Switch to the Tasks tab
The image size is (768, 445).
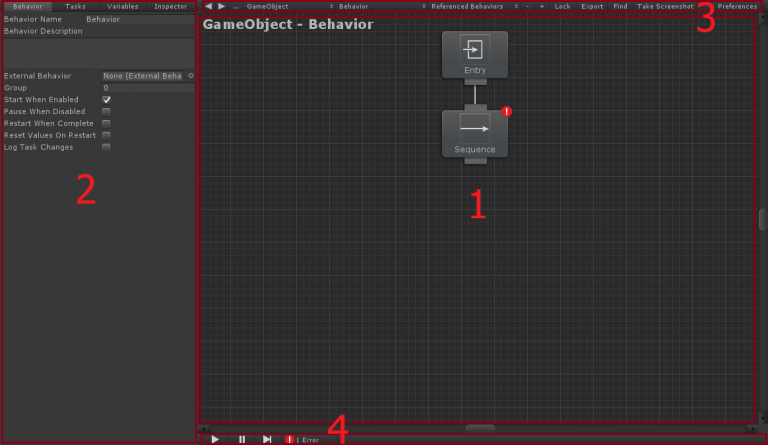(x=75, y=6)
